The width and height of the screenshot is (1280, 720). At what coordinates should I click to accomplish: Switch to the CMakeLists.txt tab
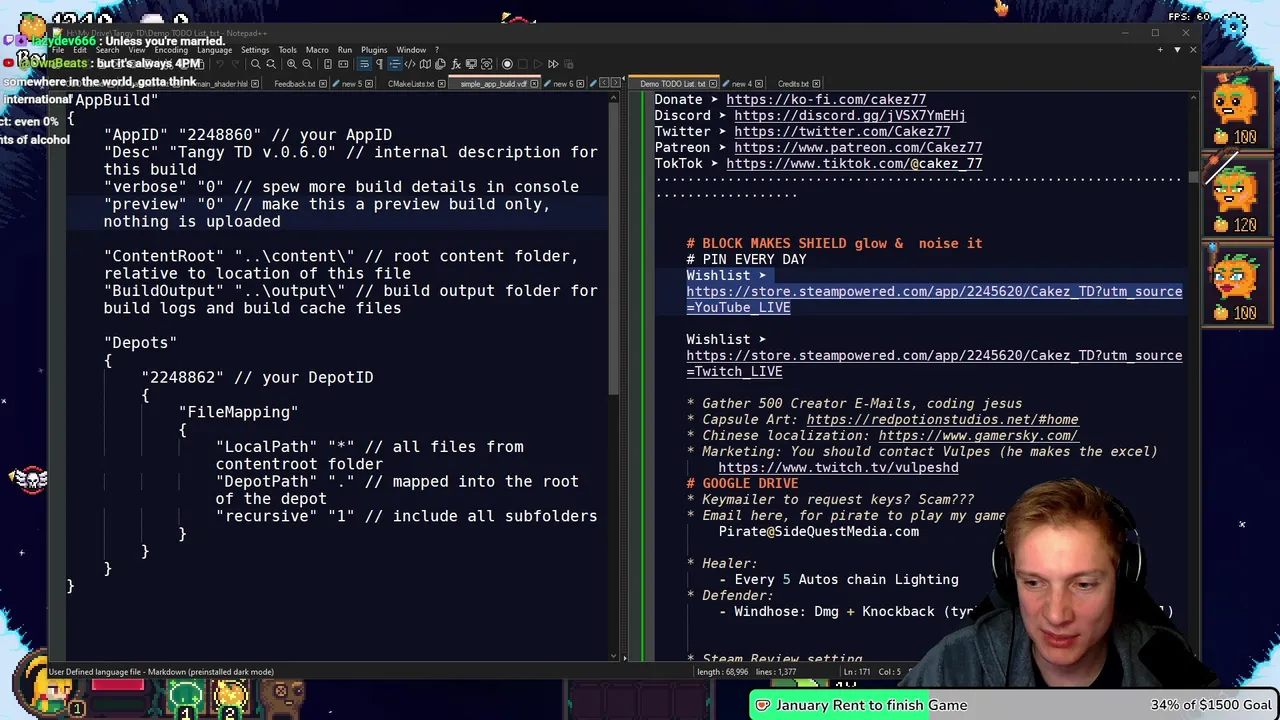[x=411, y=84]
